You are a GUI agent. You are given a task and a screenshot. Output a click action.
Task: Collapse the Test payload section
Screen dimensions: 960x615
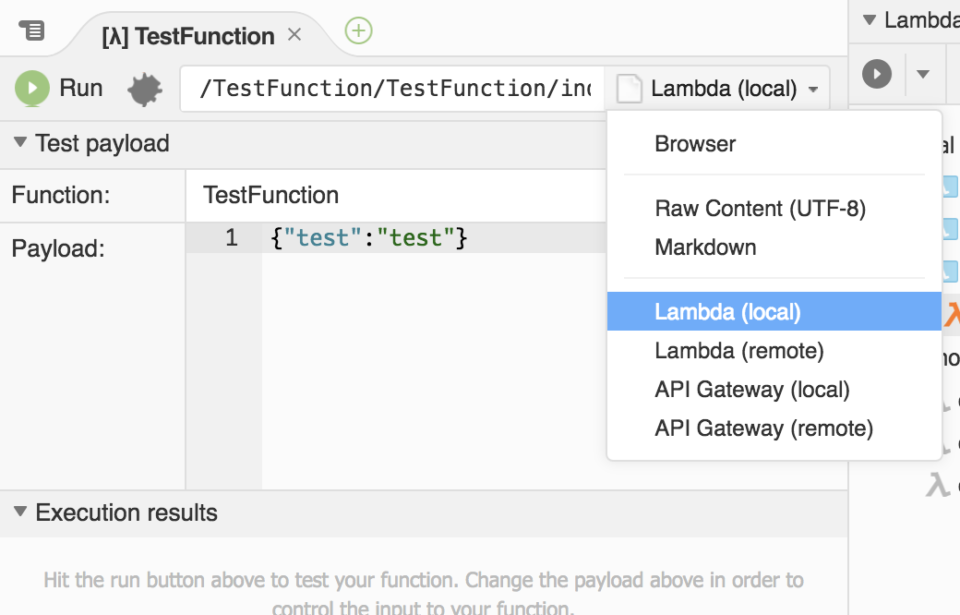click(x=20, y=143)
